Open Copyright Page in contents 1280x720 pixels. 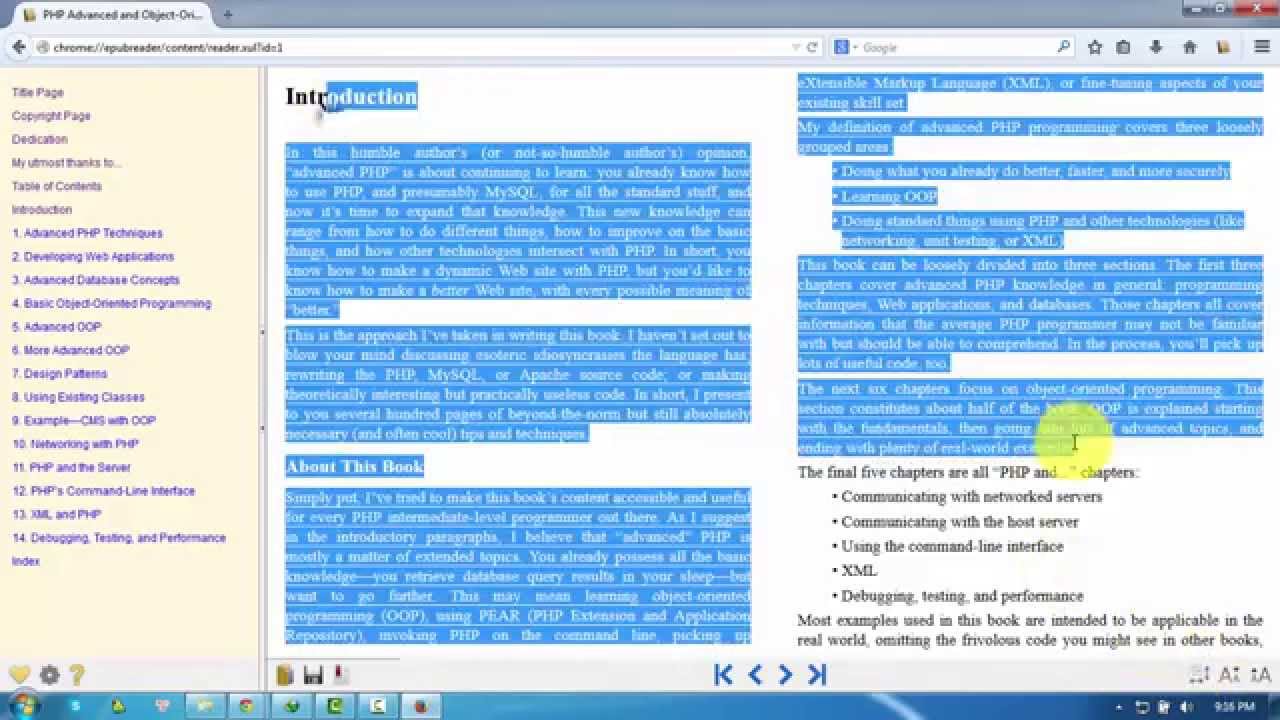point(51,116)
